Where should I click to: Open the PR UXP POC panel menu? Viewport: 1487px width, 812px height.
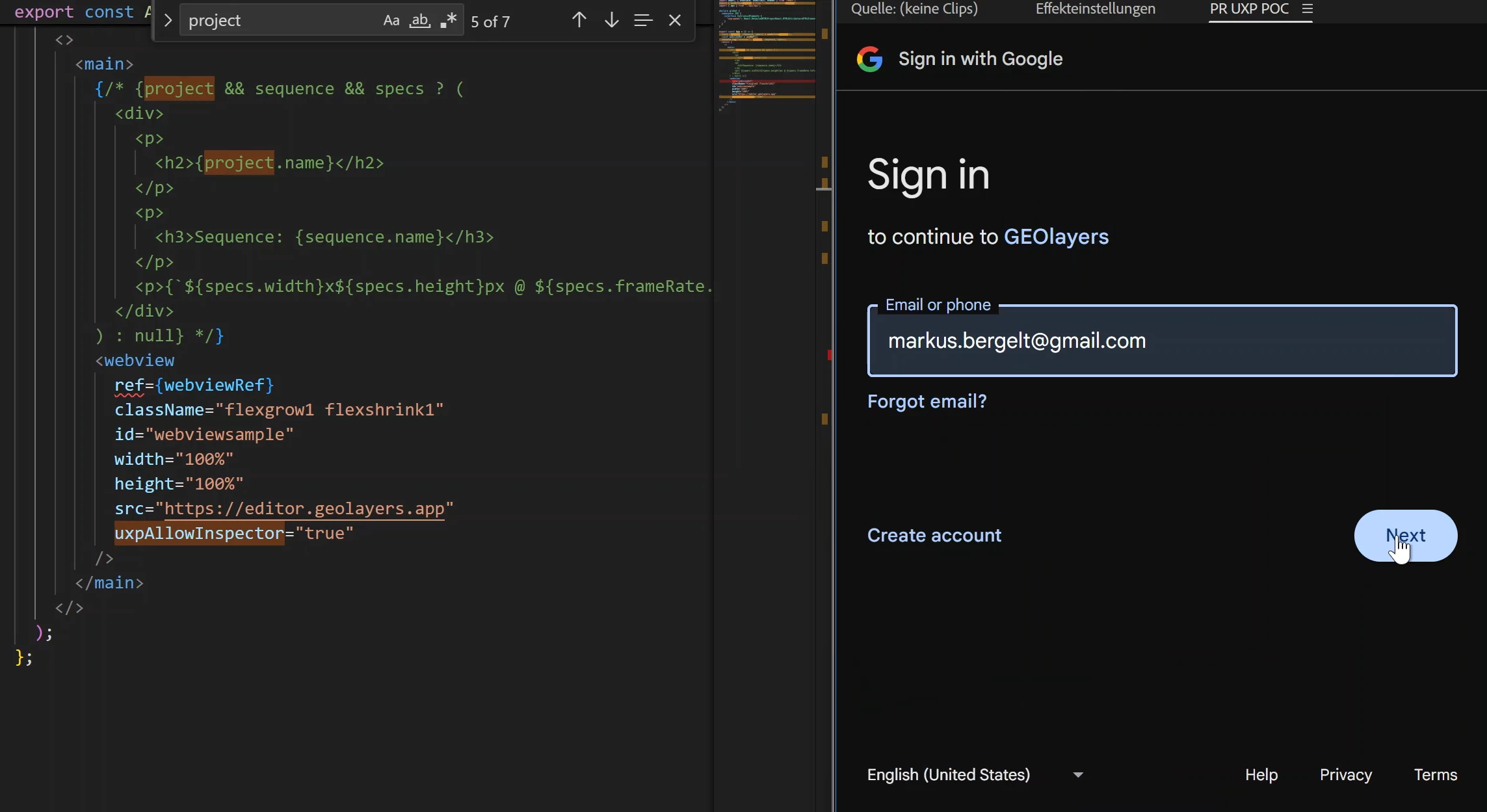(x=1308, y=9)
